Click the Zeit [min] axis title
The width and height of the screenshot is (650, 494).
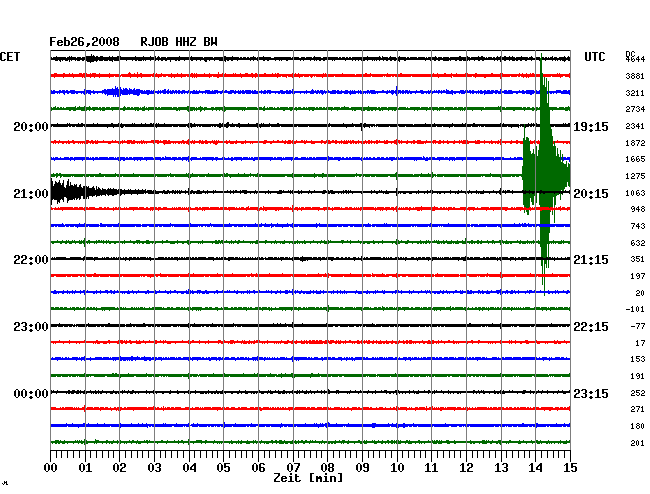[x=308, y=478]
